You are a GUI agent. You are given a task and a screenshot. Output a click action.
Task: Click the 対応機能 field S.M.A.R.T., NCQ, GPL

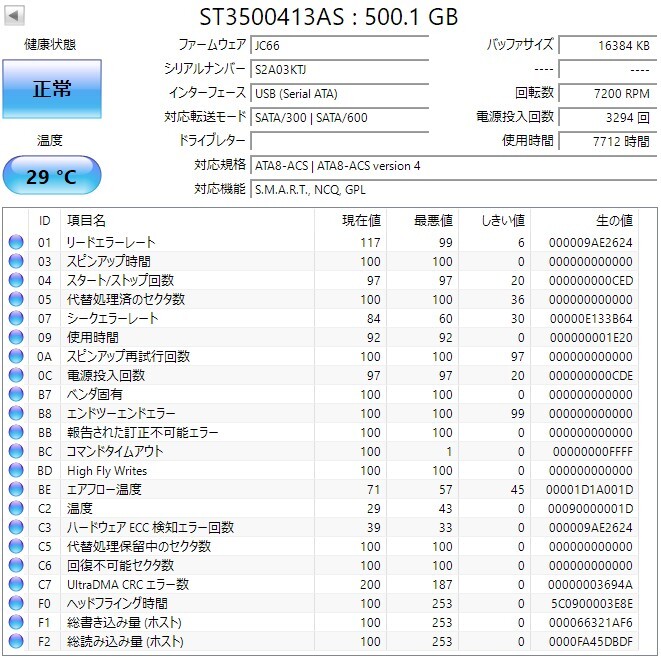pyautogui.click(x=454, y=190)
